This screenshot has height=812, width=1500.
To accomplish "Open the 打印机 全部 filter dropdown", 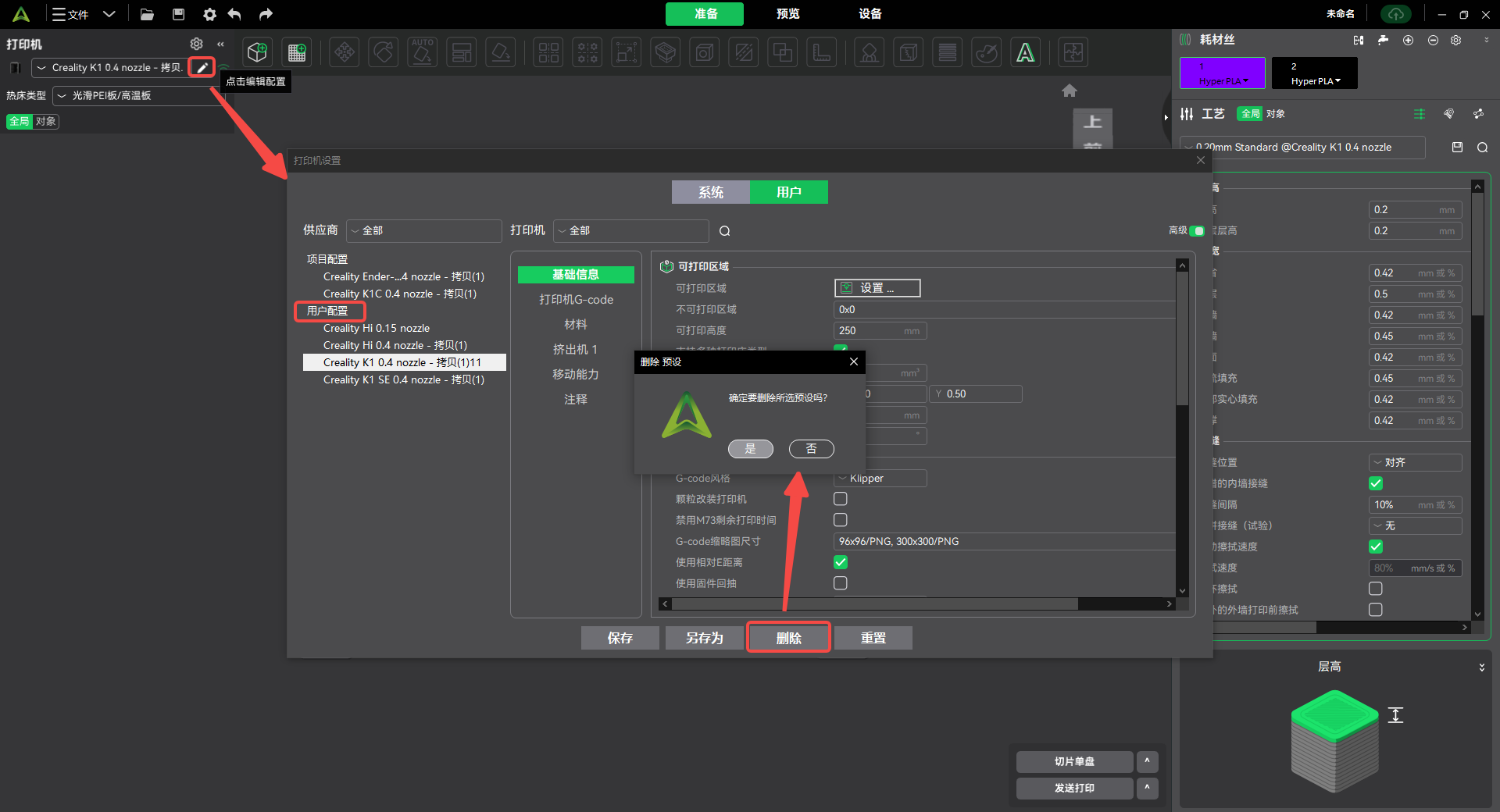I will [631, 230].
